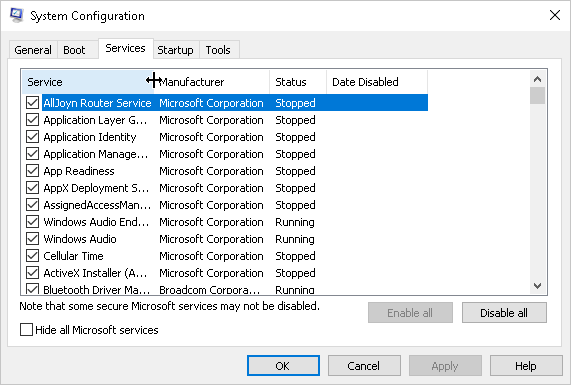Close the System Configuration window
Image resolution: width=571 pixels, height=385 pixels.
pos(555,15)
